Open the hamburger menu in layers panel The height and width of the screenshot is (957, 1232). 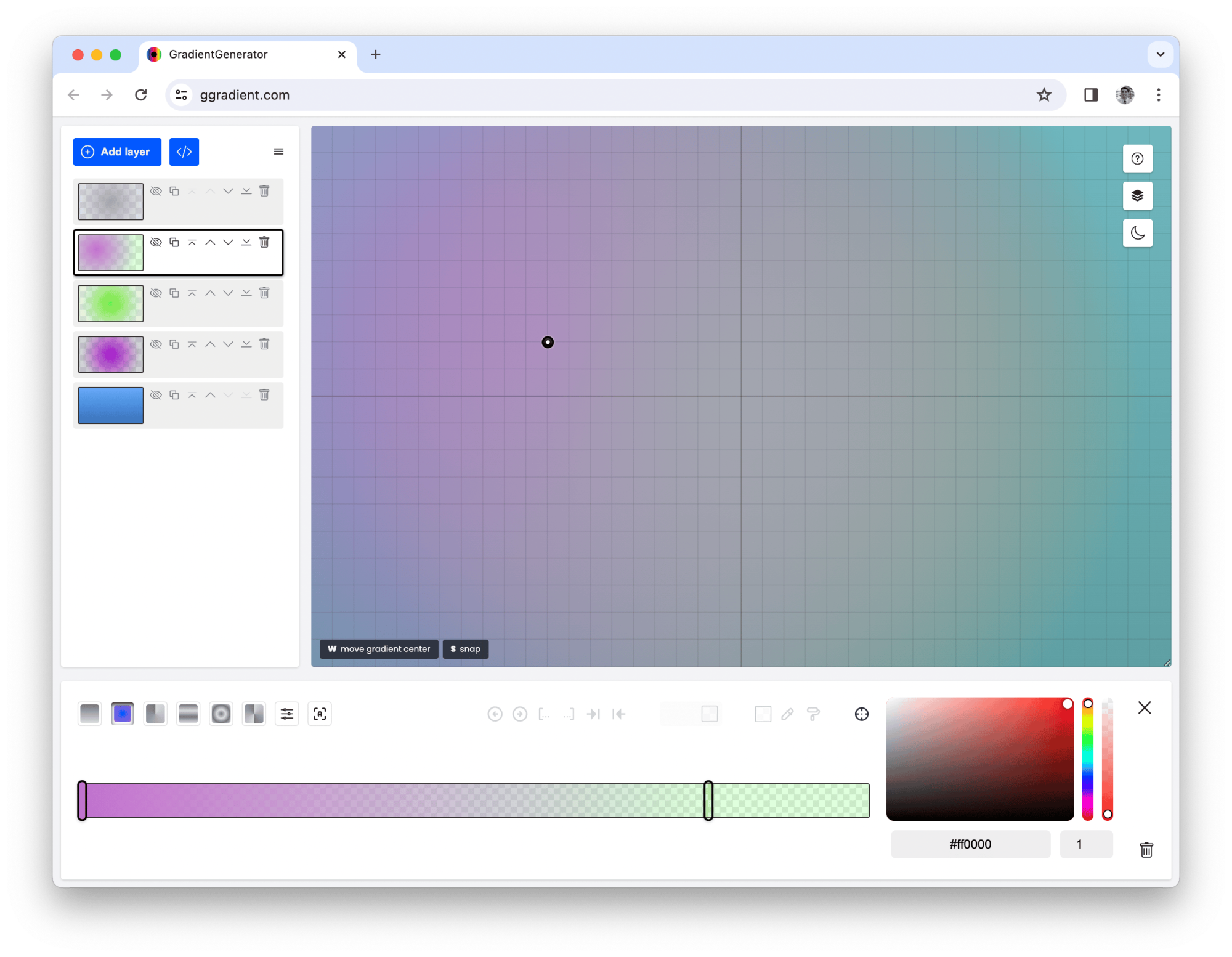(278, 152)
